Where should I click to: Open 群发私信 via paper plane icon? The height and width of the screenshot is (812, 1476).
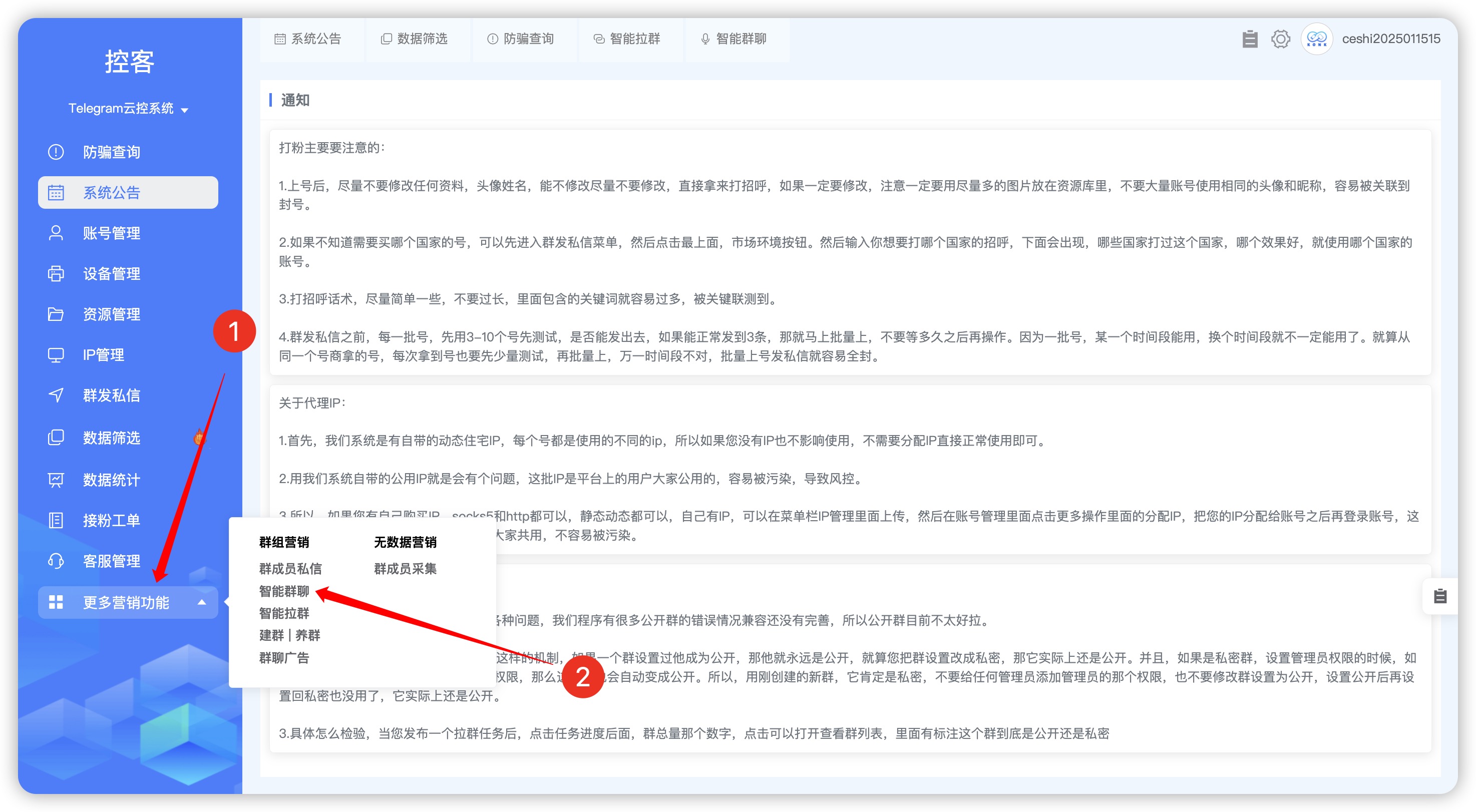56,395
